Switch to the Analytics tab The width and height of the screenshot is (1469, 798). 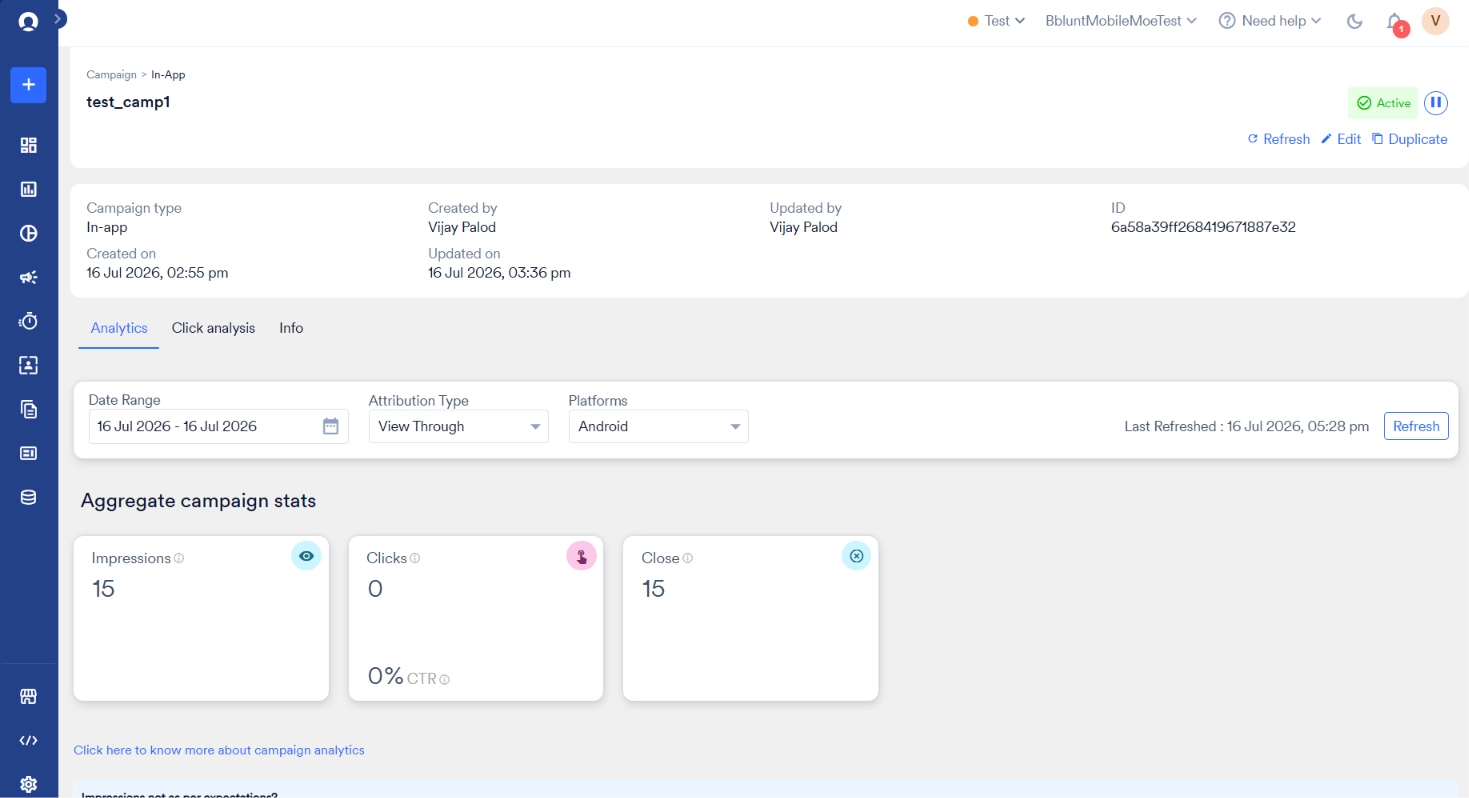point(119,328)
